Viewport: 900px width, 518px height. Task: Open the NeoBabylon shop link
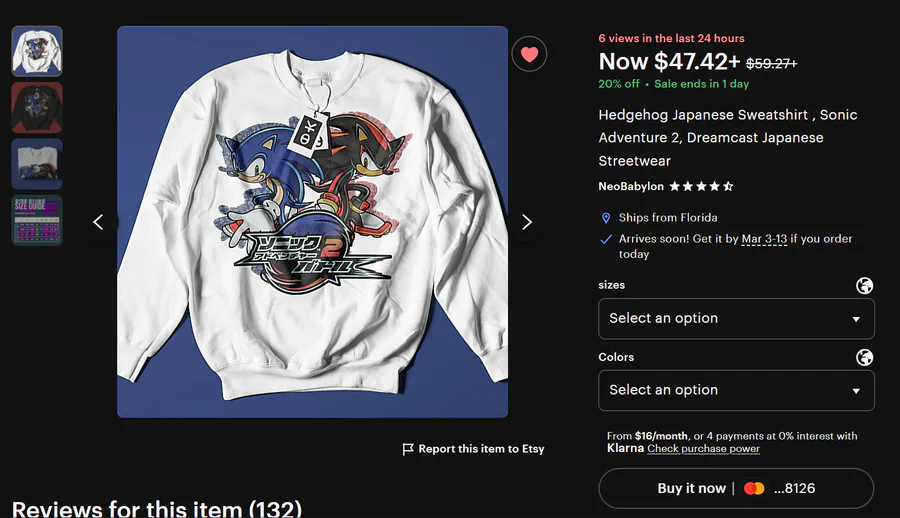[x=630, y=186]
